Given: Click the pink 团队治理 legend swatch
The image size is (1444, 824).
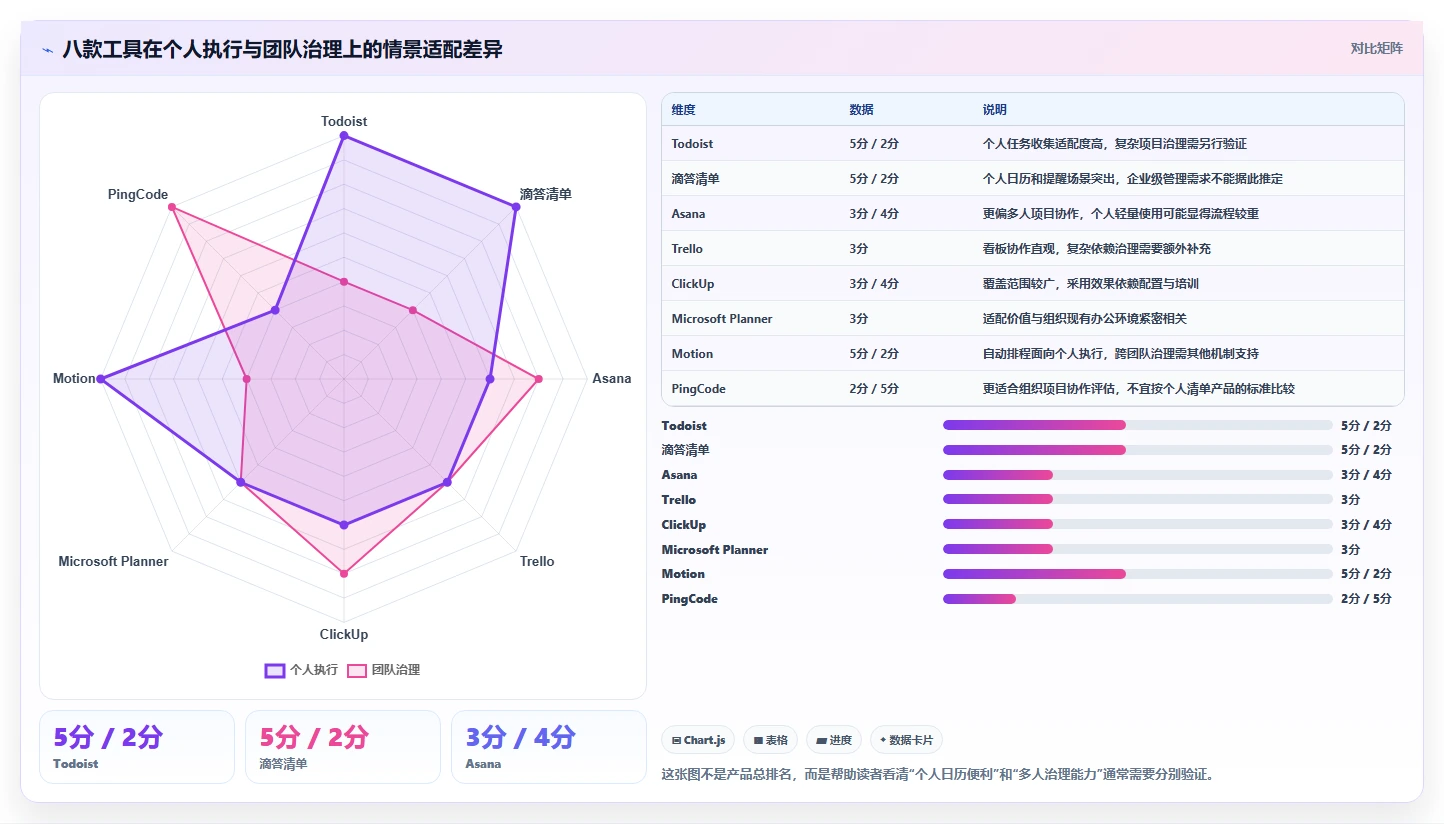Looking at the screenshot, I should 357,670.
